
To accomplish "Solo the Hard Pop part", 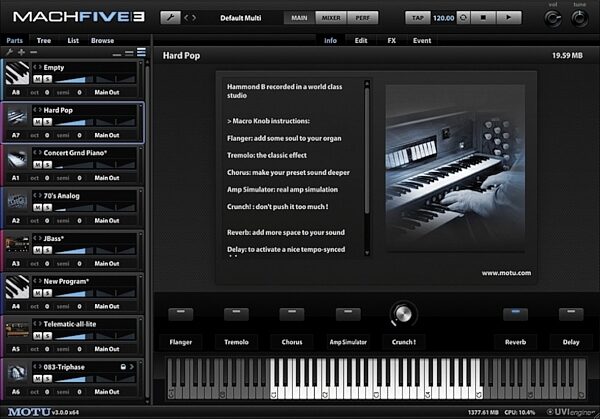I will (47, 122).
